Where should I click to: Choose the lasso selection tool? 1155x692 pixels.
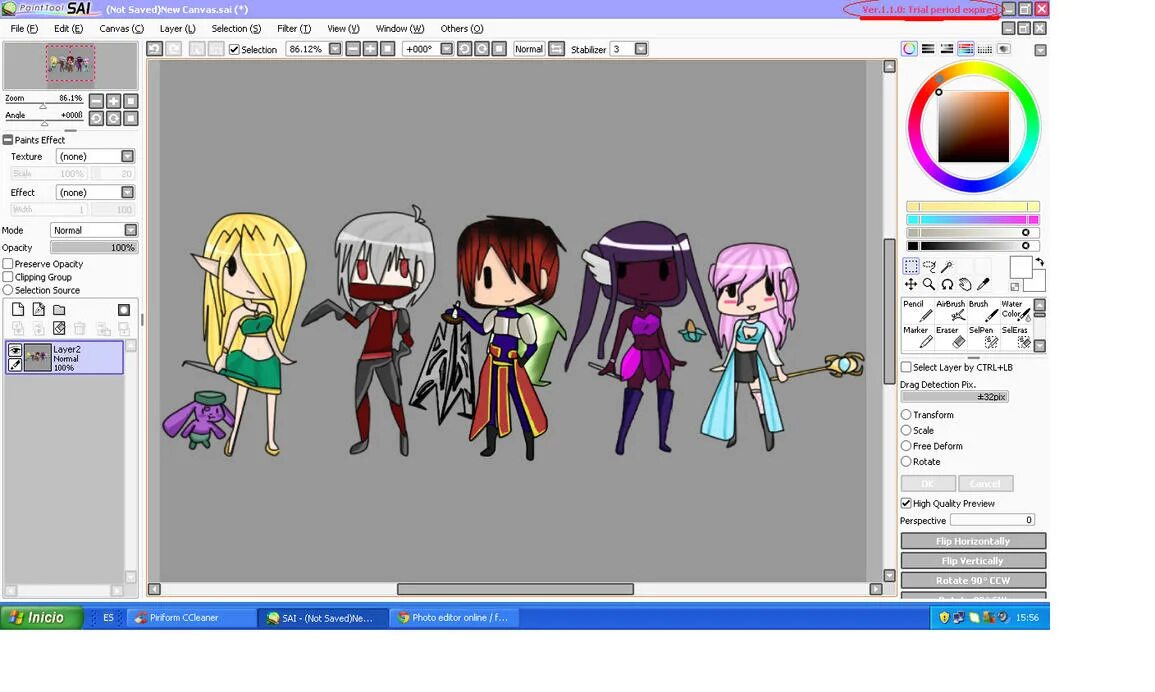[x=929, y=267]
